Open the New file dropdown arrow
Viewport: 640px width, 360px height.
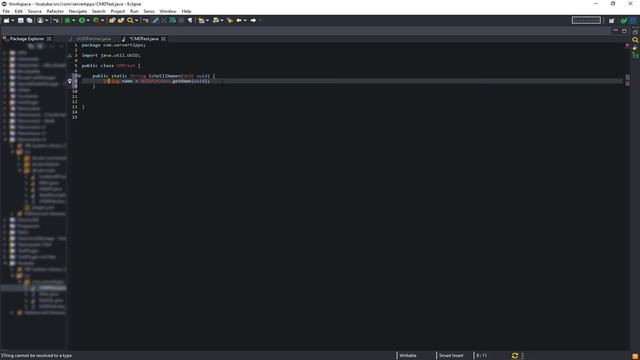tap(13, 20)
